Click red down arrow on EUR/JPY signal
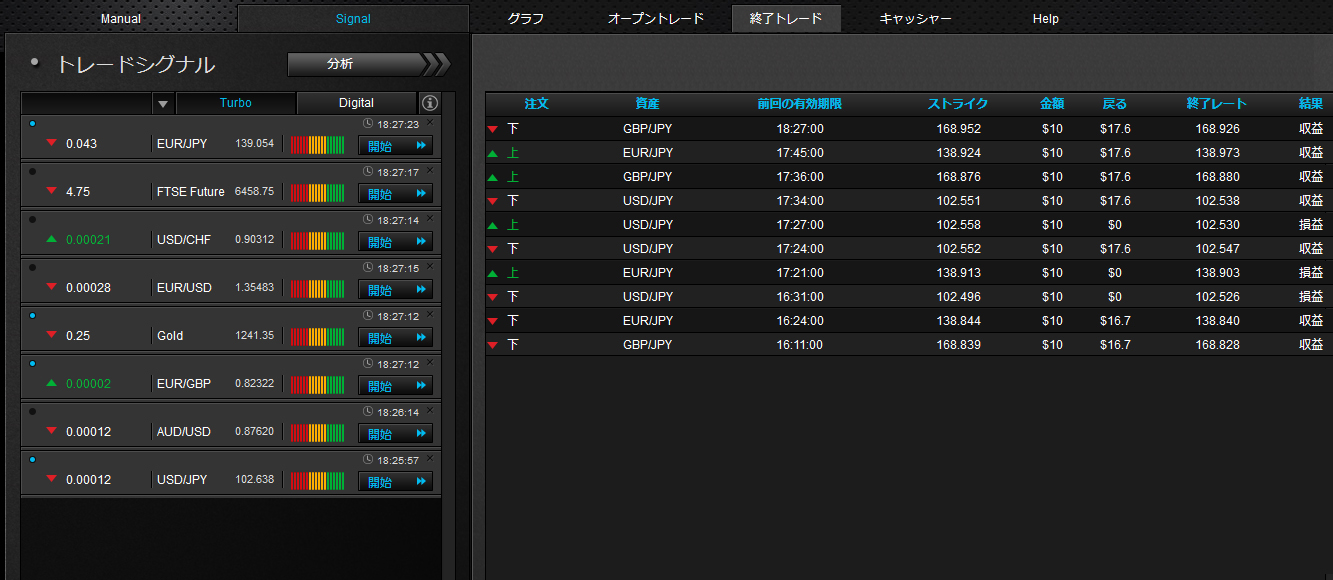1333x580 pixels. tap(52, 143)
